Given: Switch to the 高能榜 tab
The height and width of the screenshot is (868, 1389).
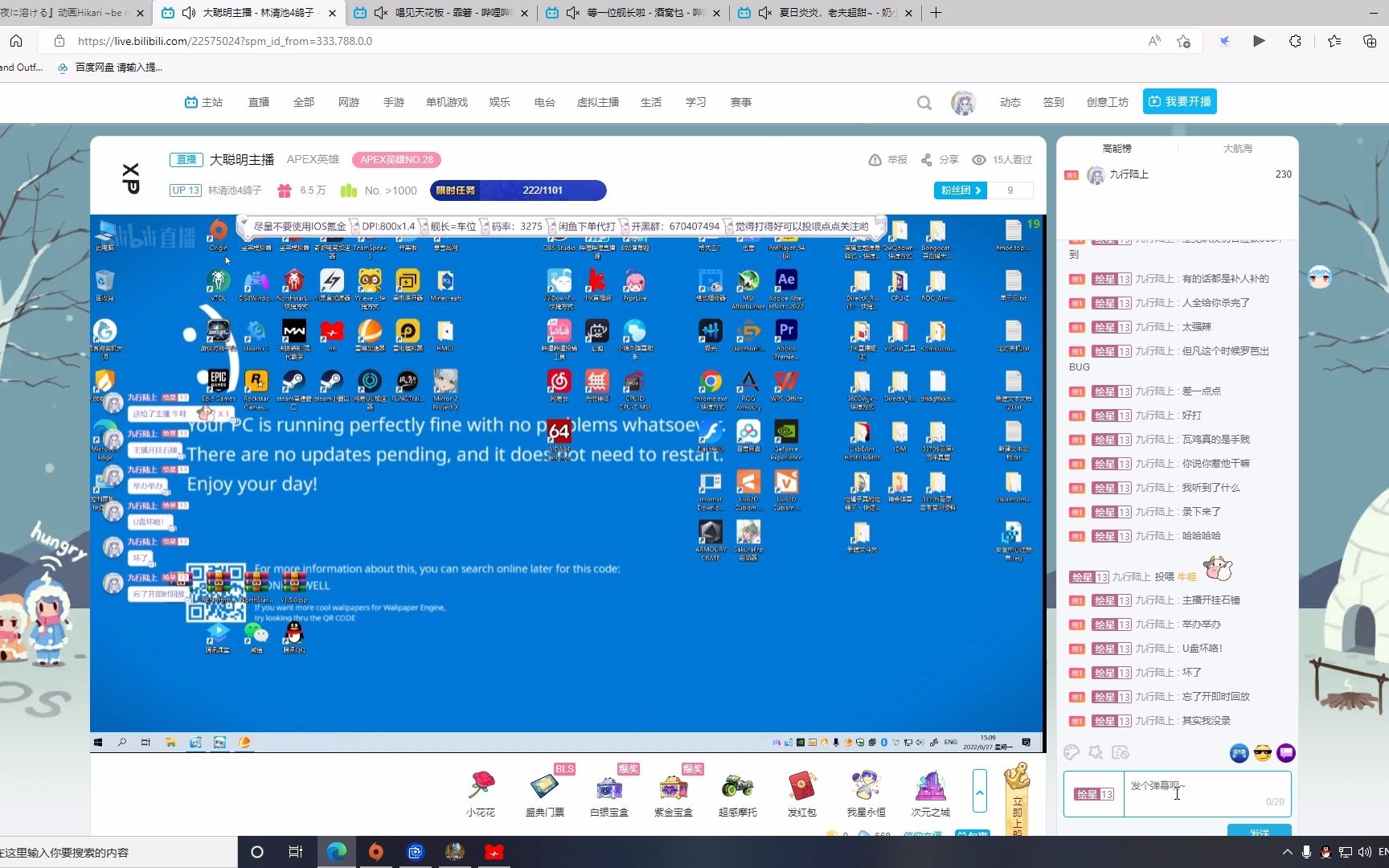Looking at the screenshot, I should pyautogui.click(x=1117, y=149).
